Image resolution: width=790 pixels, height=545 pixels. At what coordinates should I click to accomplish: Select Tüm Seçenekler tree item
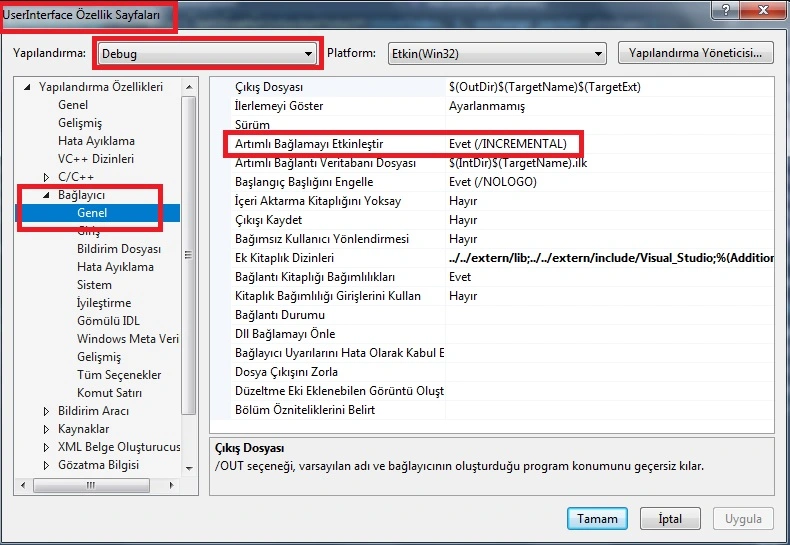pyautogui.click(x=118, y=375)
